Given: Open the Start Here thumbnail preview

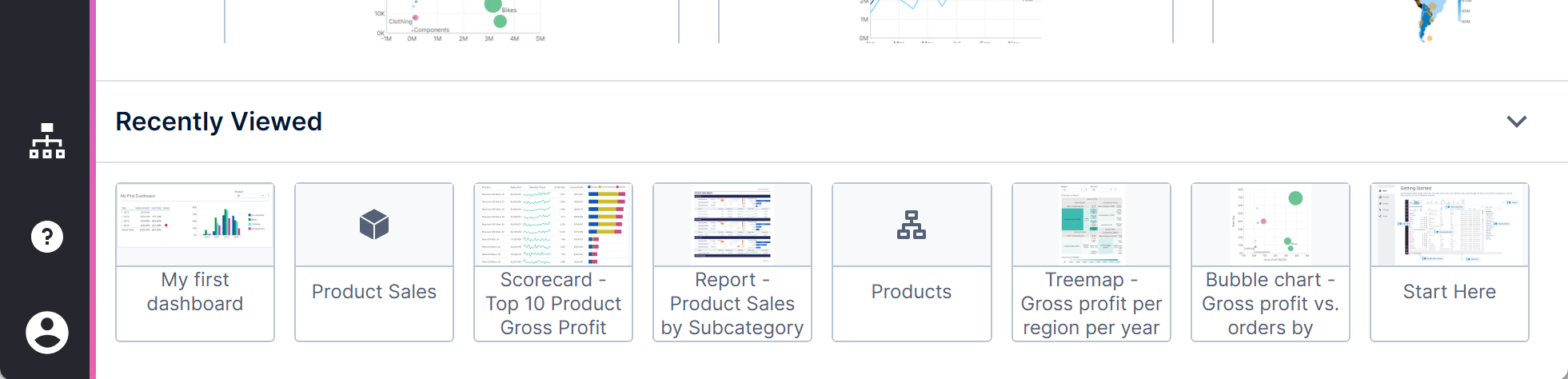Looking at the screenshot, I should (1450, 225).
